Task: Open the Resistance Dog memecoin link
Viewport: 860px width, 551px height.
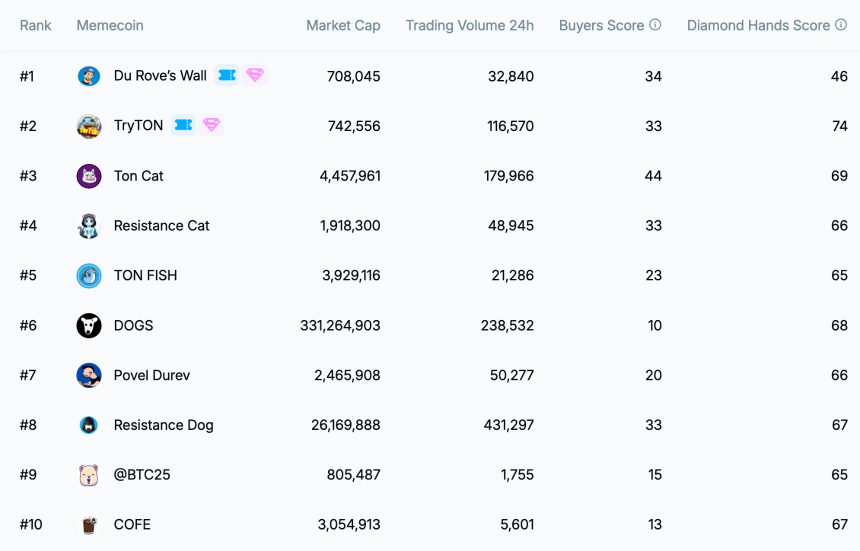Action: [163, 425]
